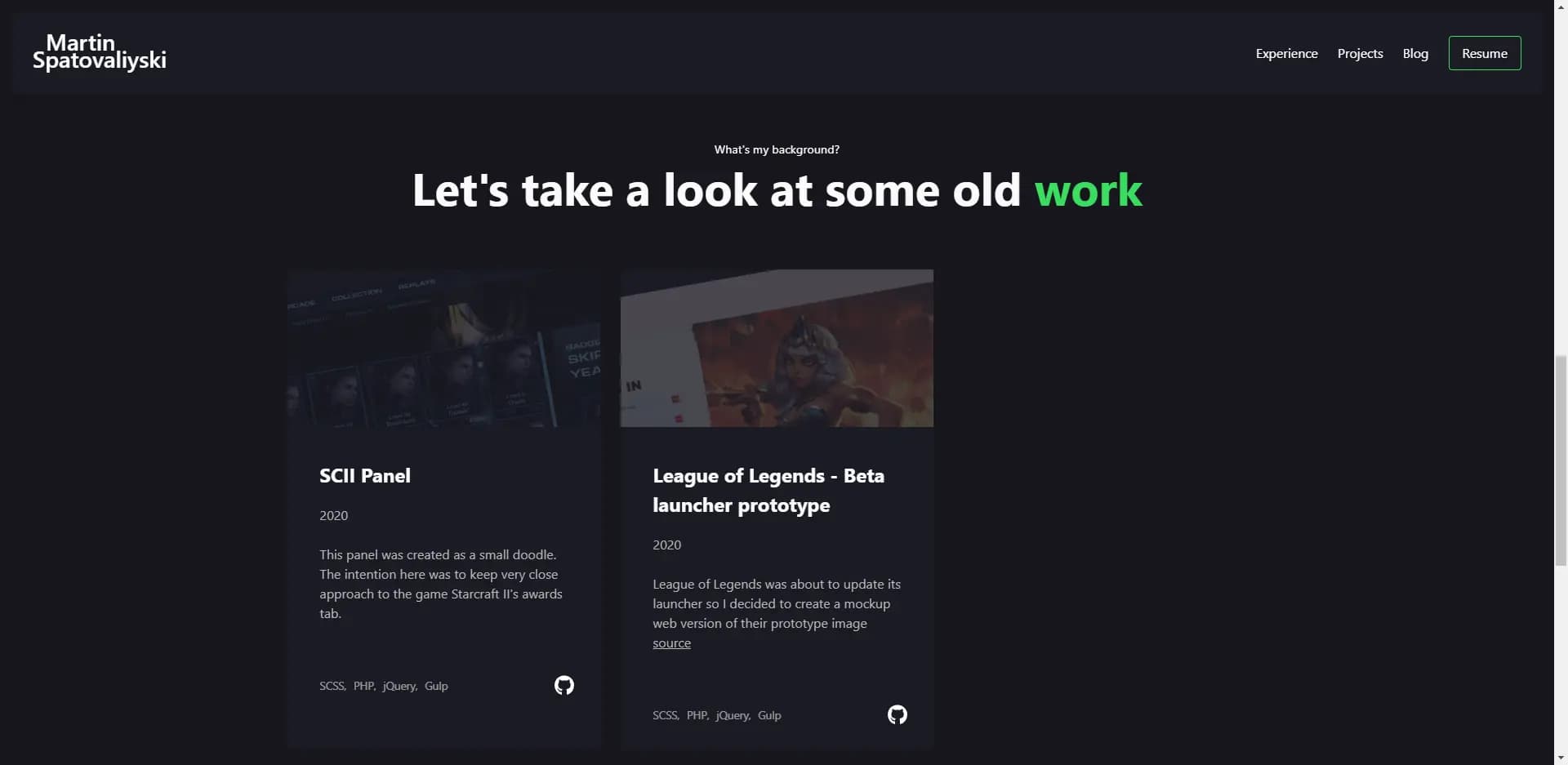
Task: Click the SCSS tag in SCII Panel card
Action: (x=332, y=686)
